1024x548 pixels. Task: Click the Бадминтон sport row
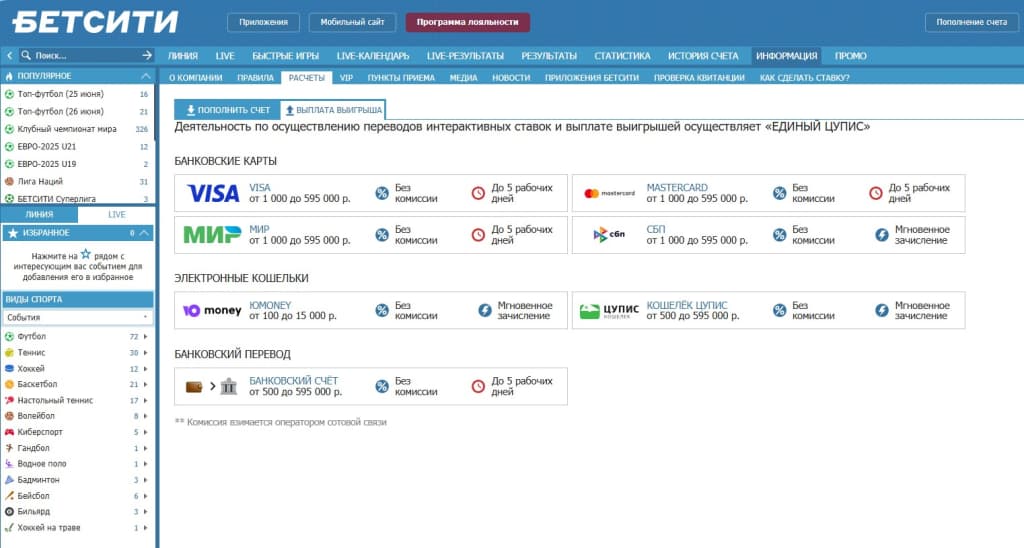tap(77, 479)
